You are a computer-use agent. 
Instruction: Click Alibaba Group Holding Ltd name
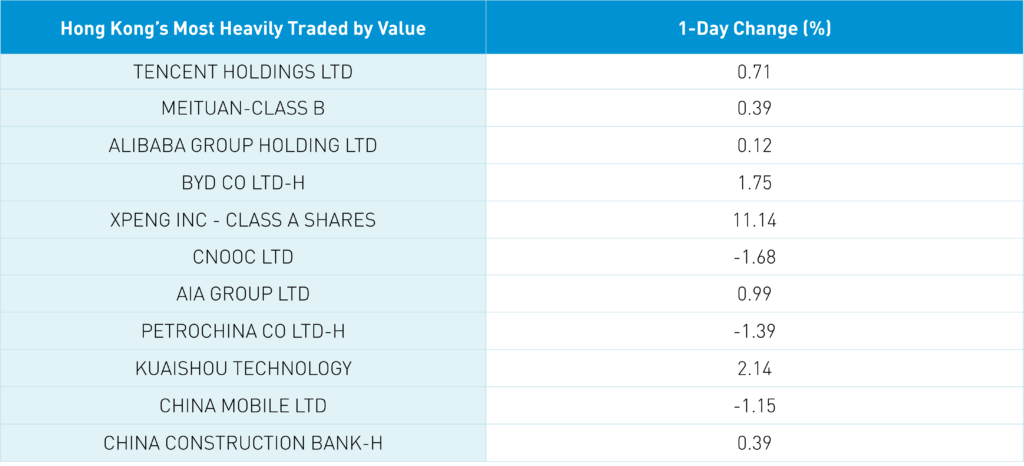(243, 146)
